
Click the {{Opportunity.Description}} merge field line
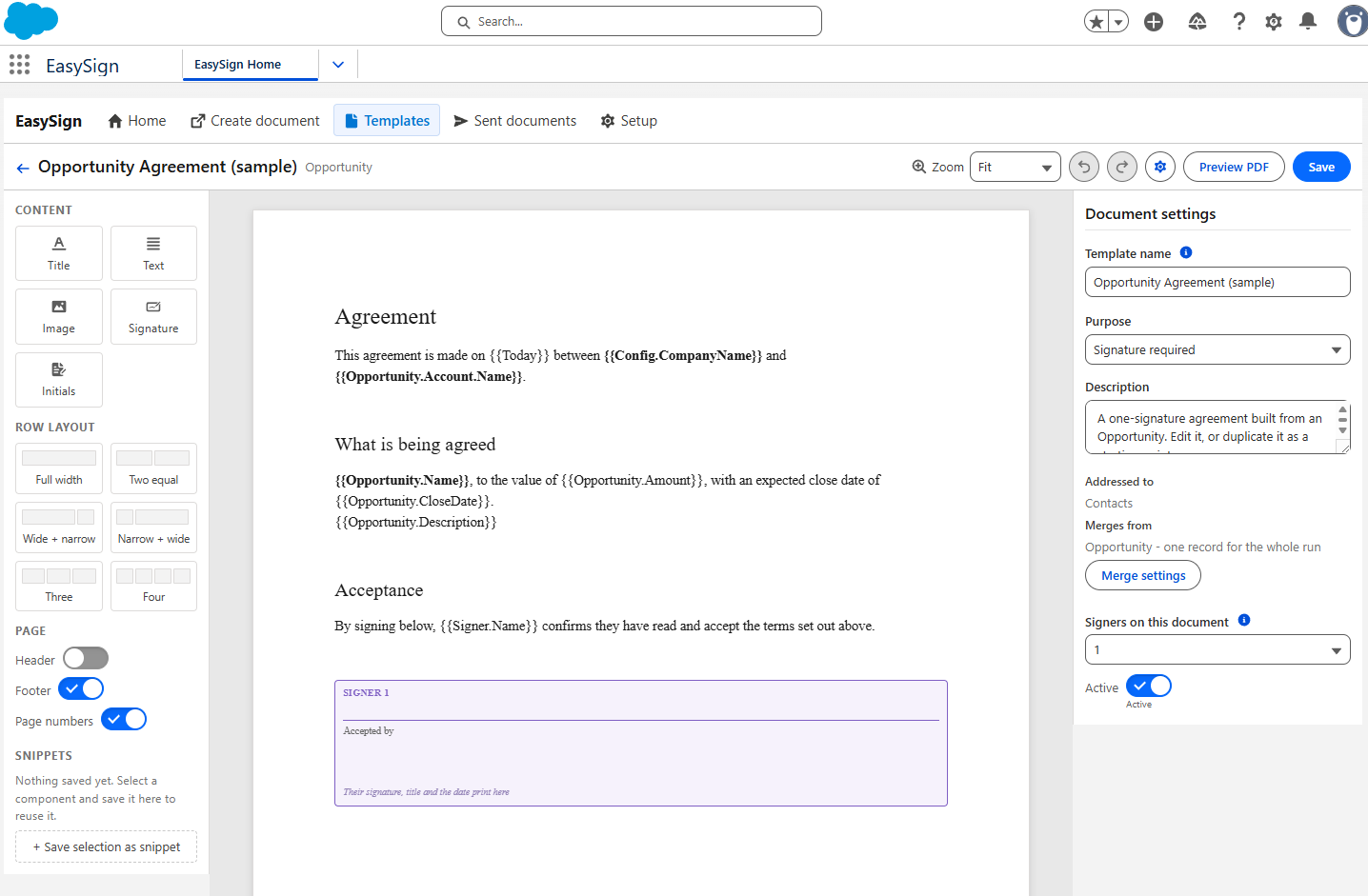point(415,522)
